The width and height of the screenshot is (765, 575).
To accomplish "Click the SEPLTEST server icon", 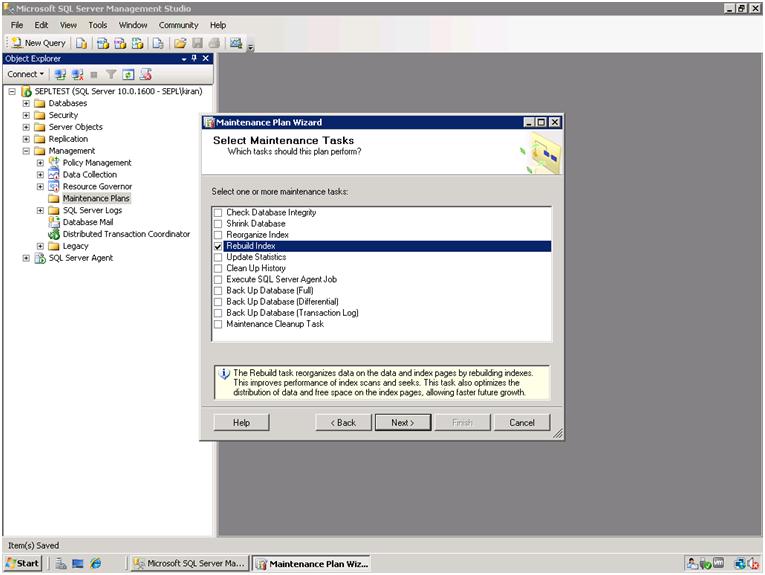I will (26, 91).
